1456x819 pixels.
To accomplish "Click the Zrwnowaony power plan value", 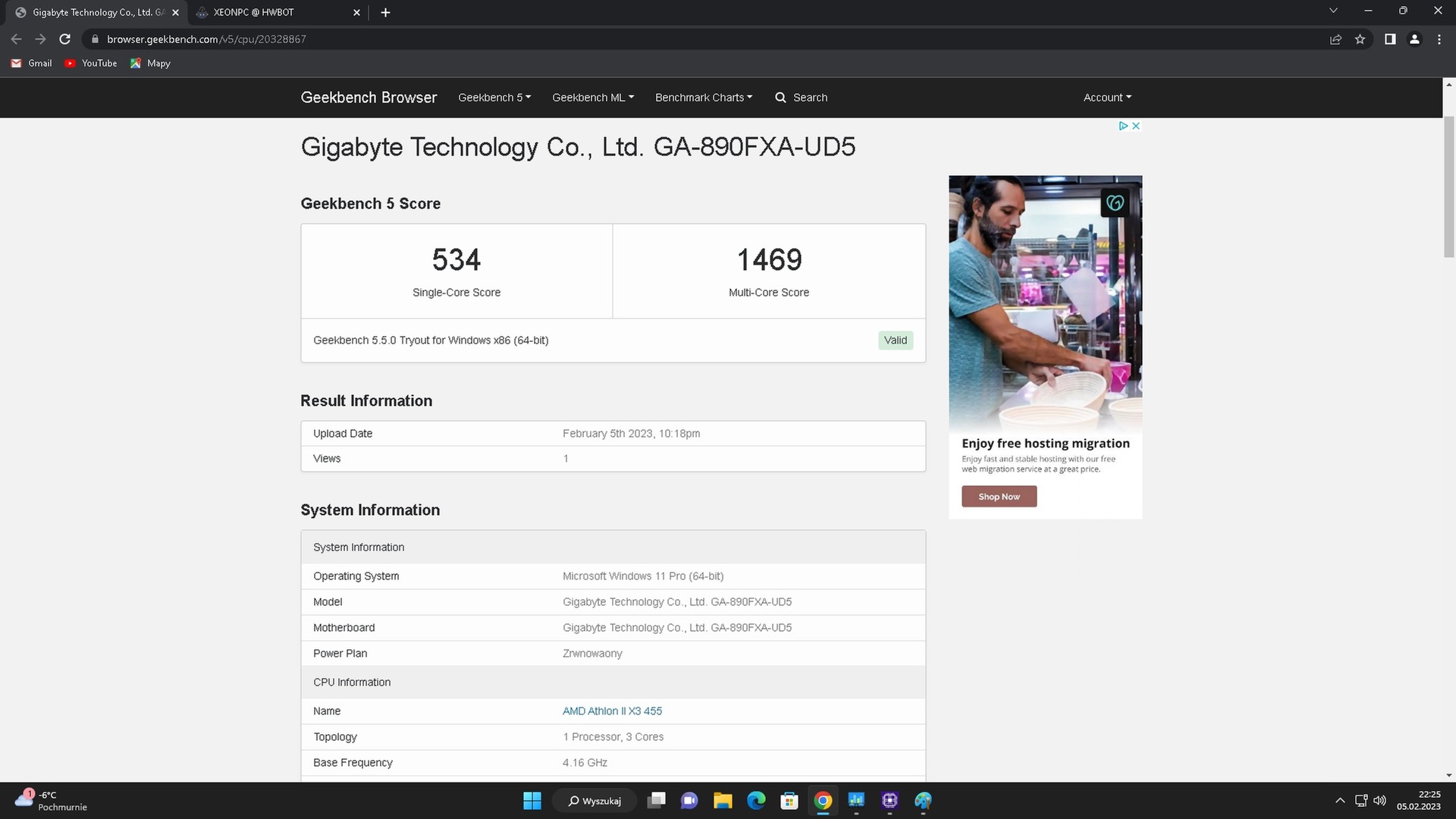I will point(592,654).
